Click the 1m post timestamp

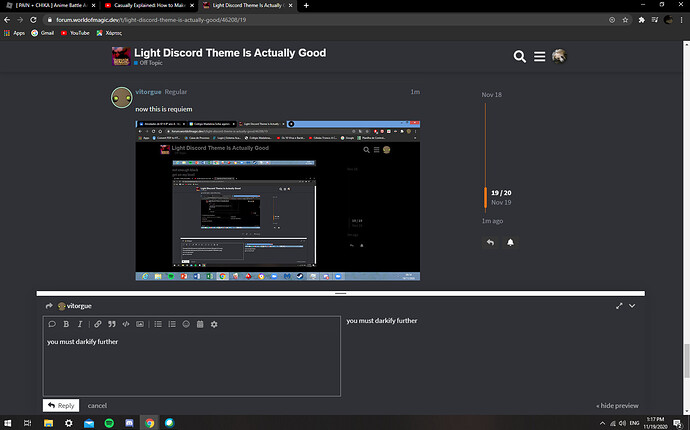(415, 92)
